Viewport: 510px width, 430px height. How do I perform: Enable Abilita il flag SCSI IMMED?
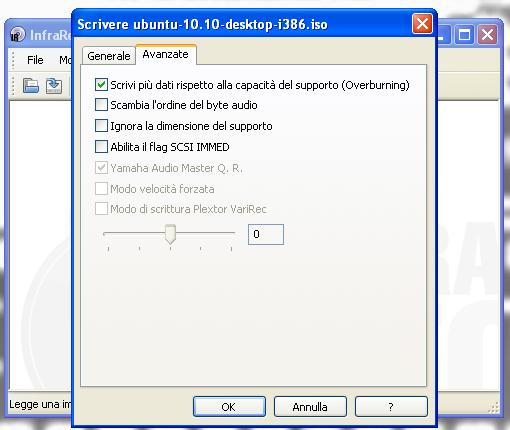pyautogui.click(x=101, y=147)
